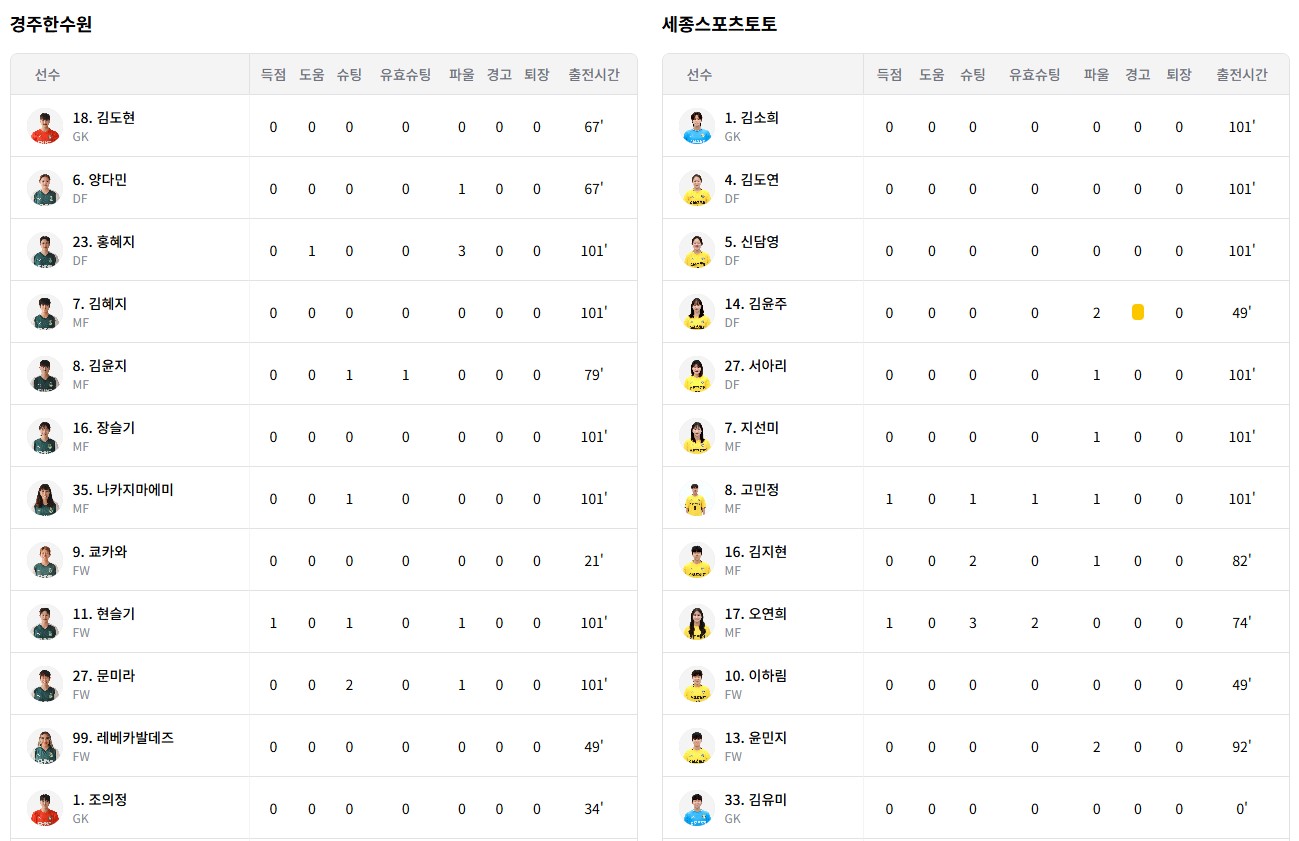Open the photo of 13. 윤민지
The width and height of the screenshot is (1299, 841).
tap(696, 746)
